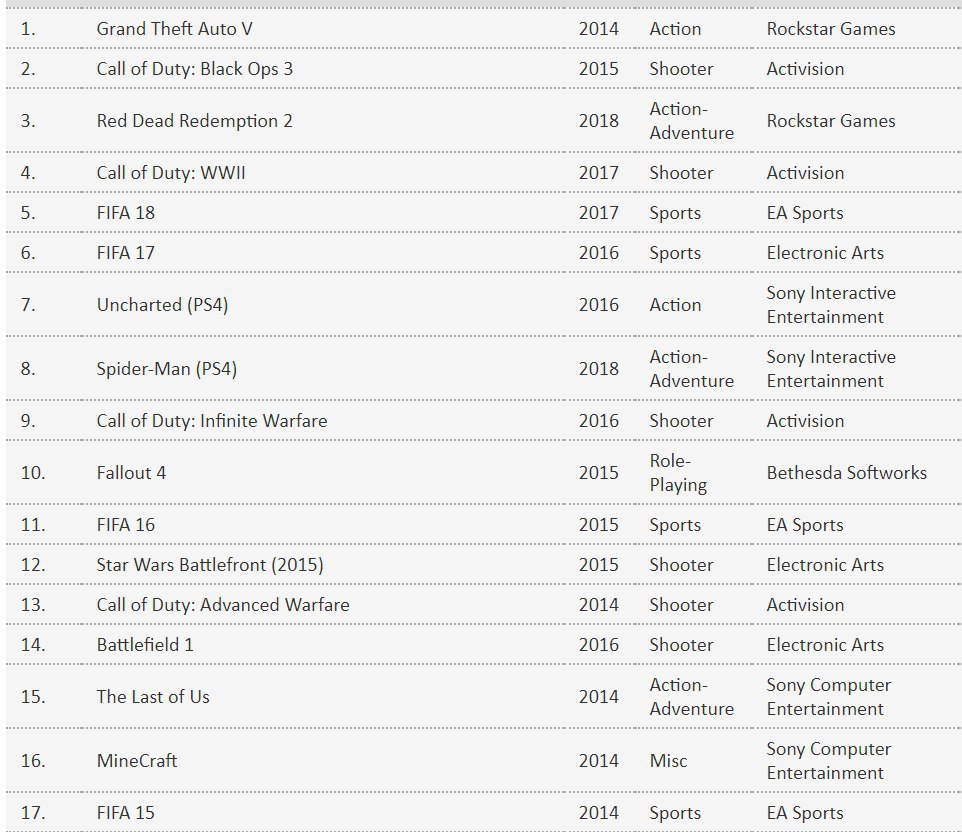Image resolution: width=962 pixels, height=832 pixels.
Task: Select 'Electronic Arts' in Battlefield 1 row
Action: click(825, 645)
